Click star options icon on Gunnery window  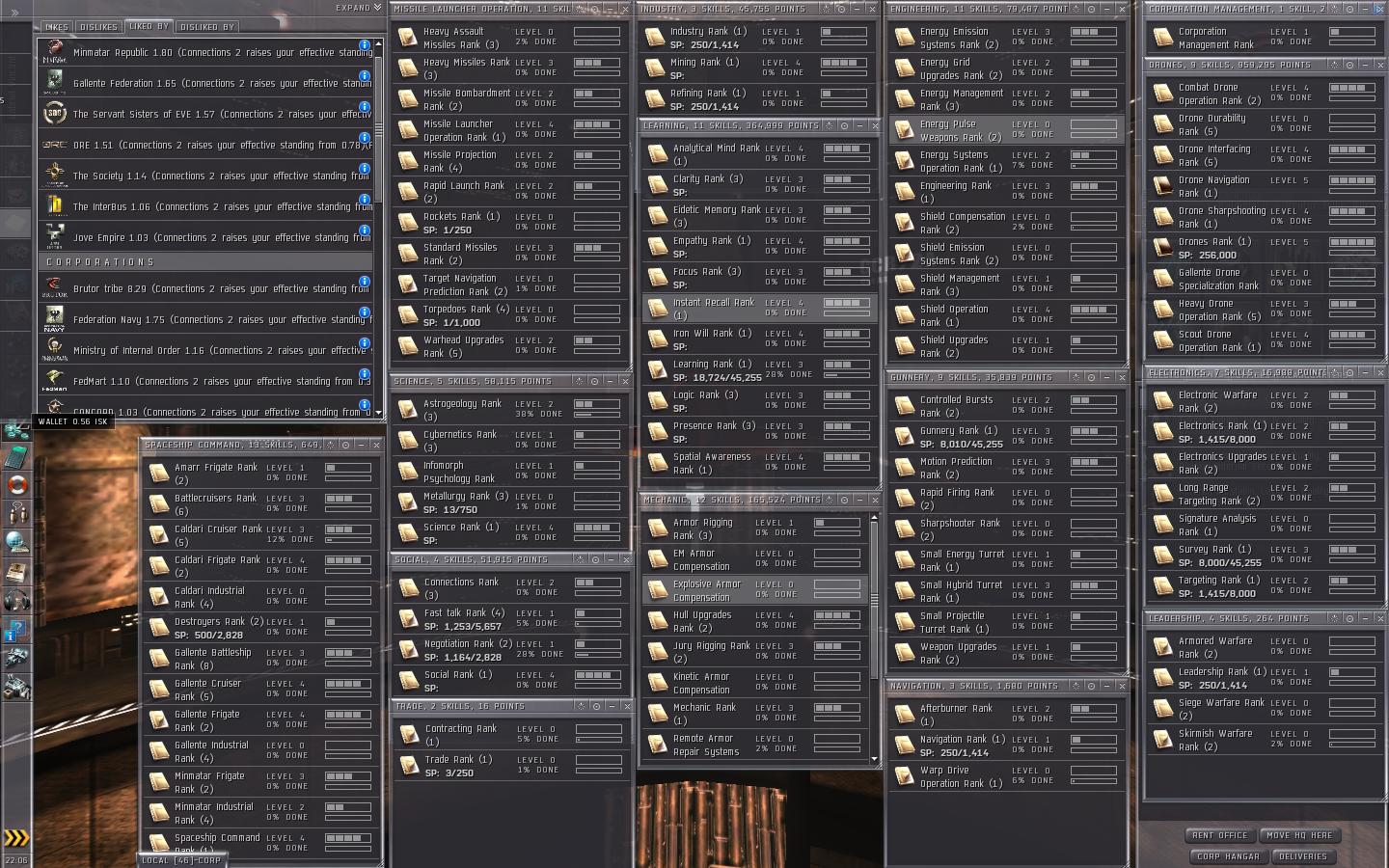click(1075, 377)
